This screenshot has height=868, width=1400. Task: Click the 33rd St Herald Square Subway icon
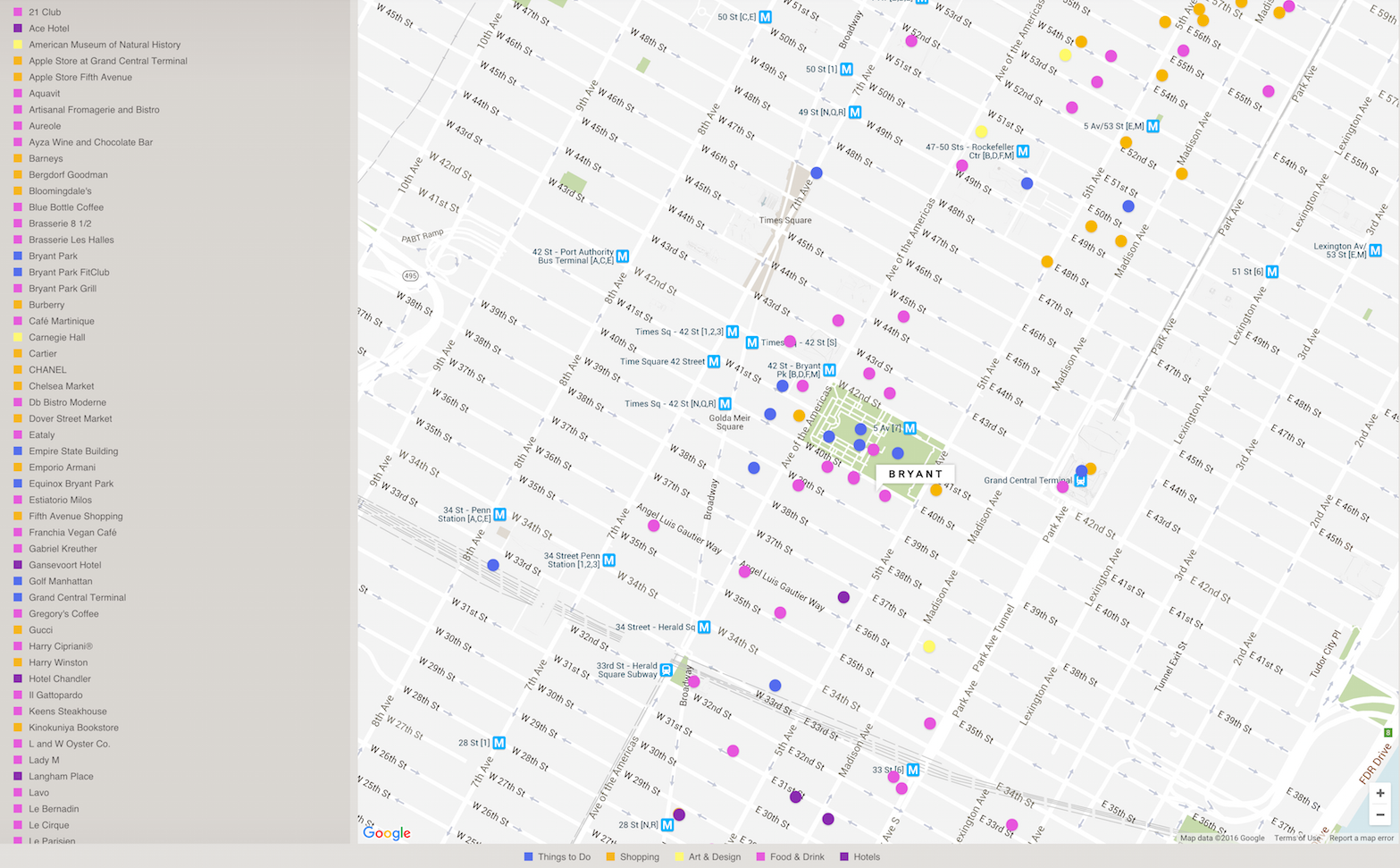pos(666,670)
